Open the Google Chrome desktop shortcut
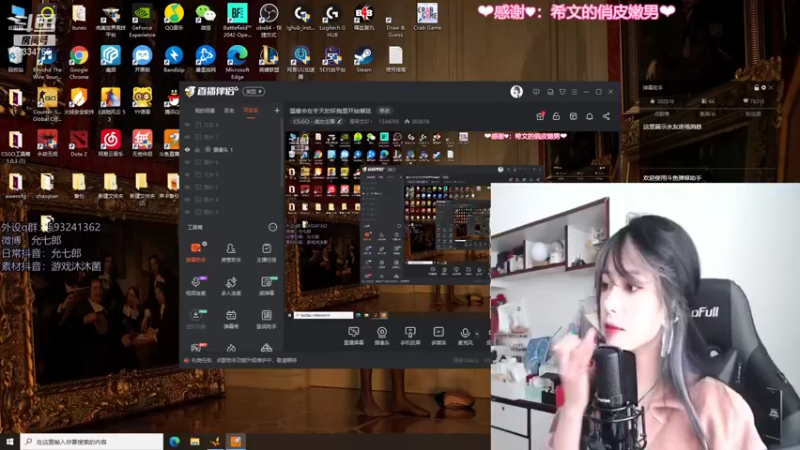 [79, 63]
